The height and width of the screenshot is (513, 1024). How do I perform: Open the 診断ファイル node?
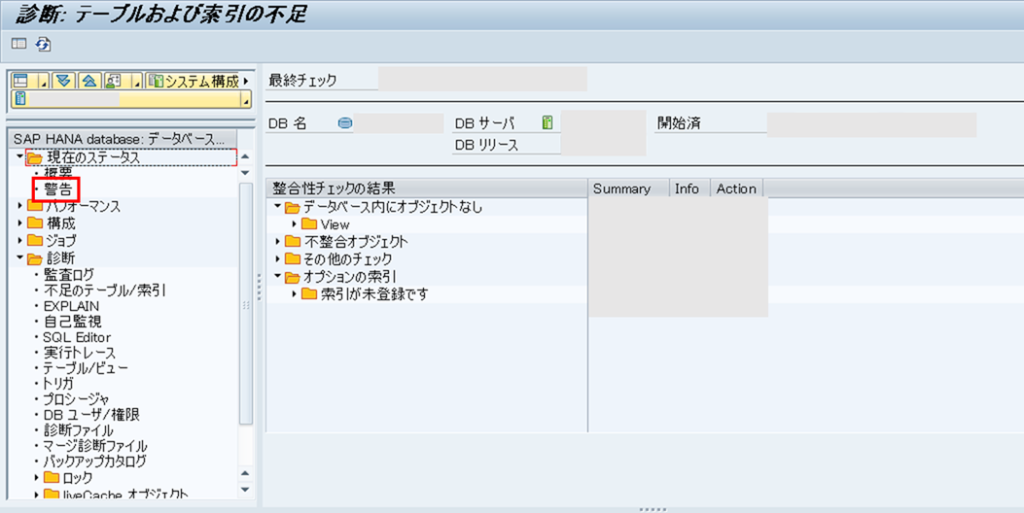tap(78, 430)
